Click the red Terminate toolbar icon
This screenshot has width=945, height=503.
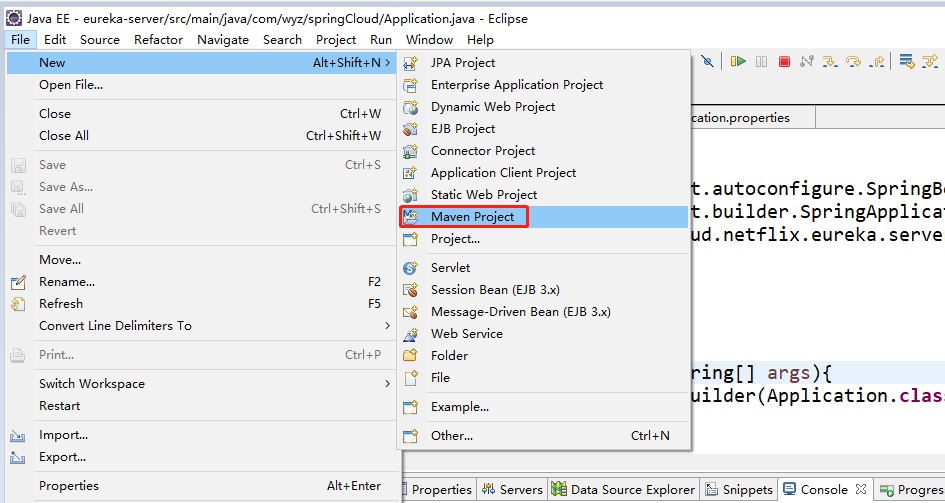click(x=784, y=61)
